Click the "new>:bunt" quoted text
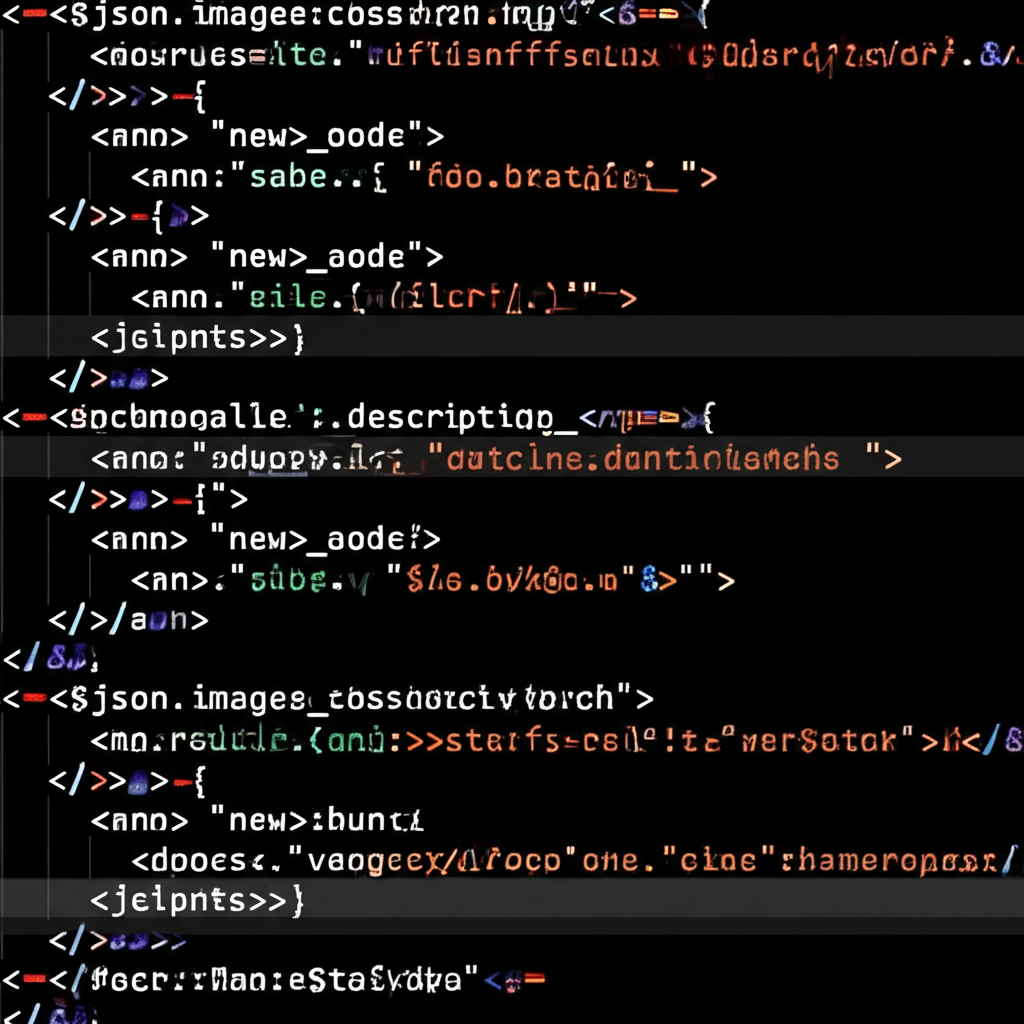Viewport: 1024px width, 1024px height. pos(317,822)
